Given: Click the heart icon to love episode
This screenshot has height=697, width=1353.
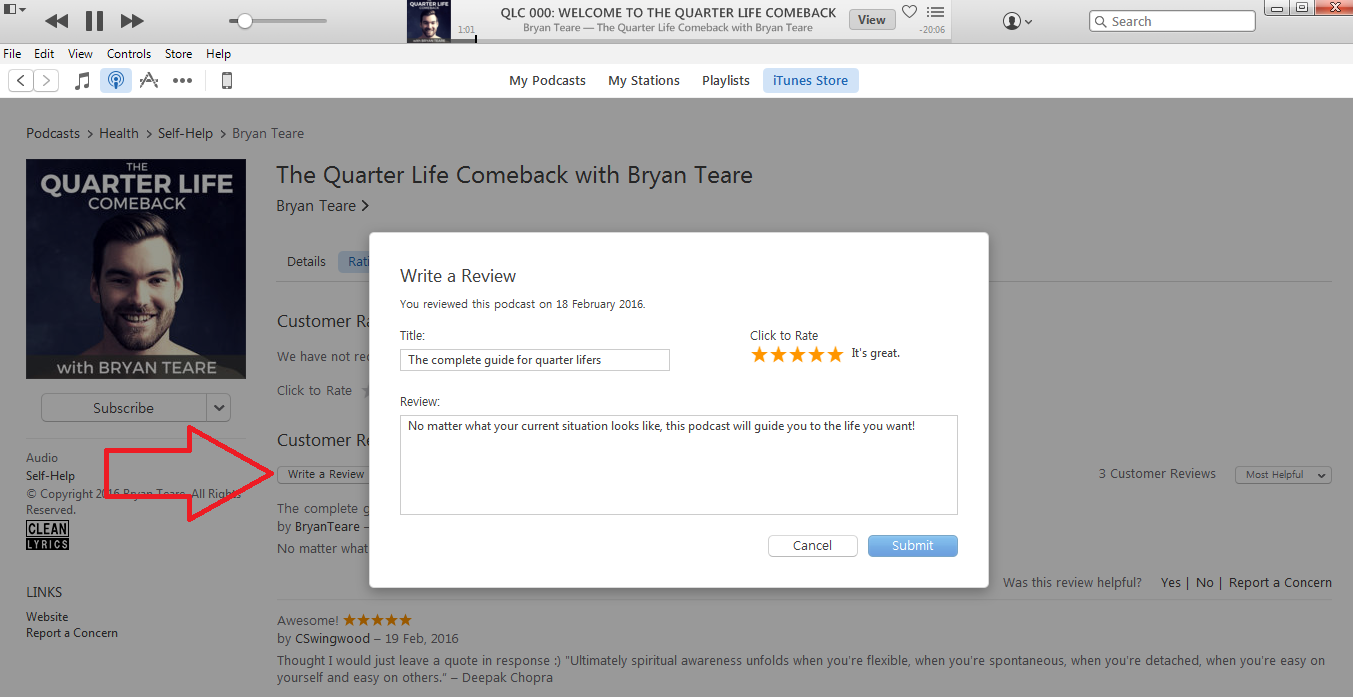Looking at the screenshot, I should (x=909, y=12).
